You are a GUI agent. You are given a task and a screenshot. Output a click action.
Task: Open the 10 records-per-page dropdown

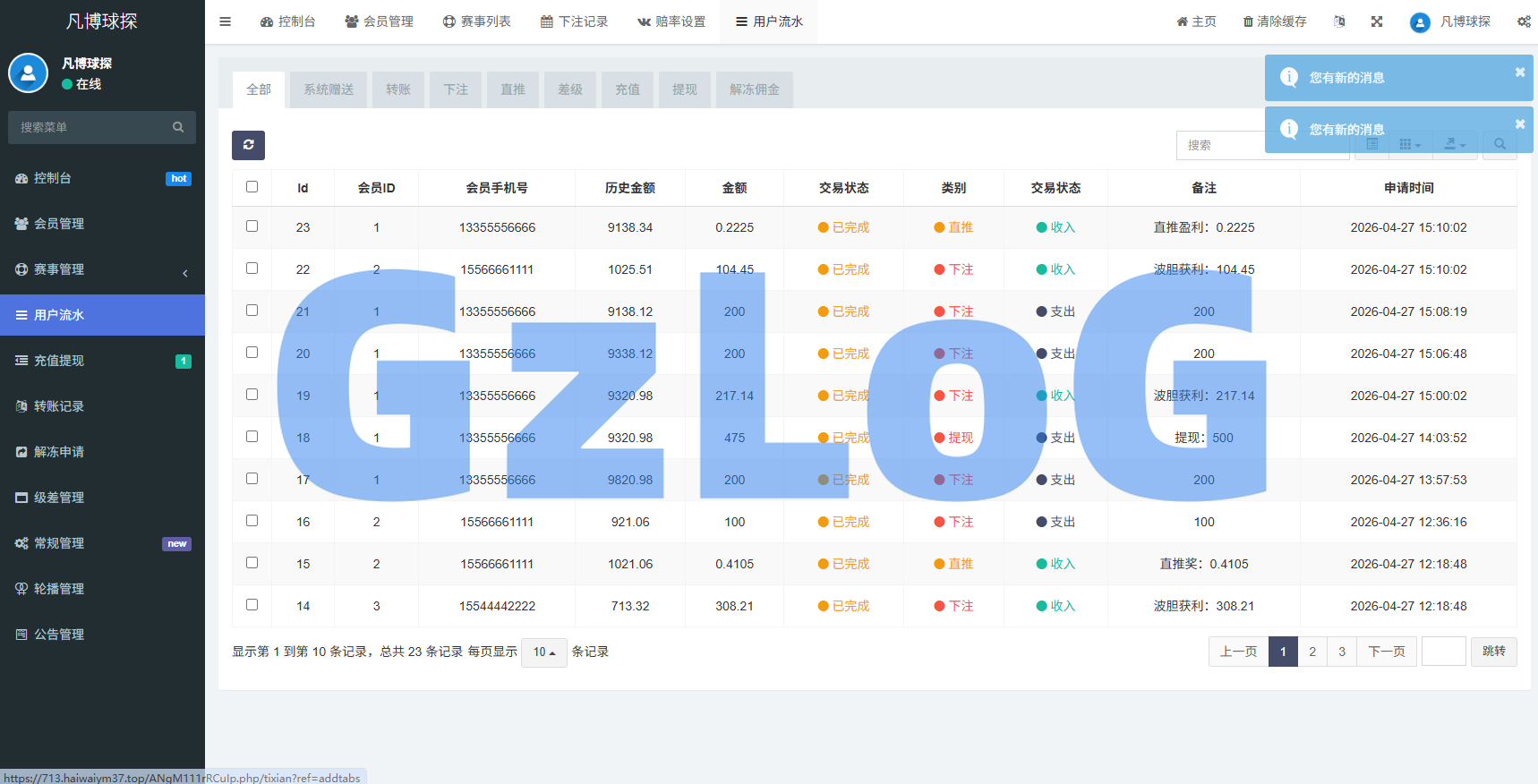(x=544, y=652)
